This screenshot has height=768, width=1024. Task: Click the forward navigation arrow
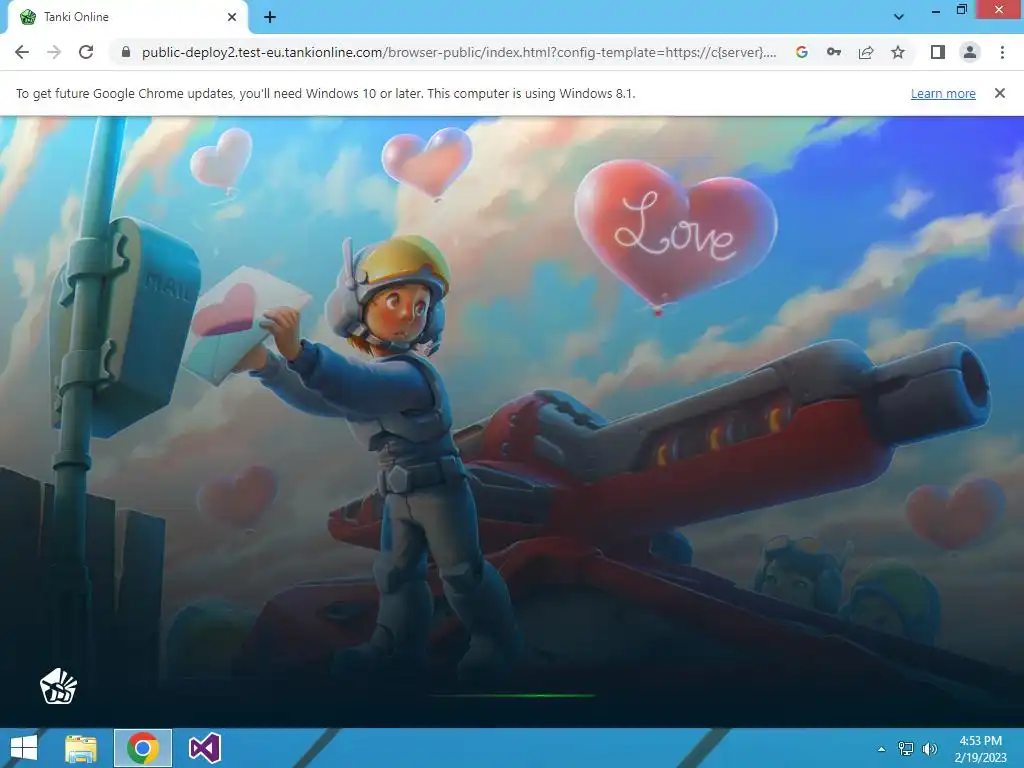pyautogui.click(x=54, y=52)
